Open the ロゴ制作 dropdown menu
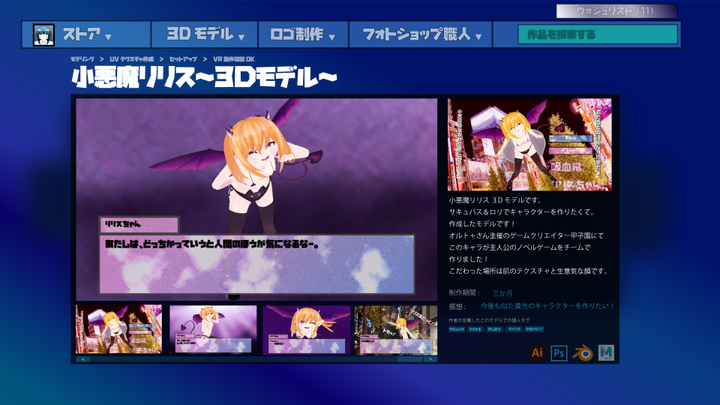This screenshot has height=405, width=720. (x=303, y=34)
